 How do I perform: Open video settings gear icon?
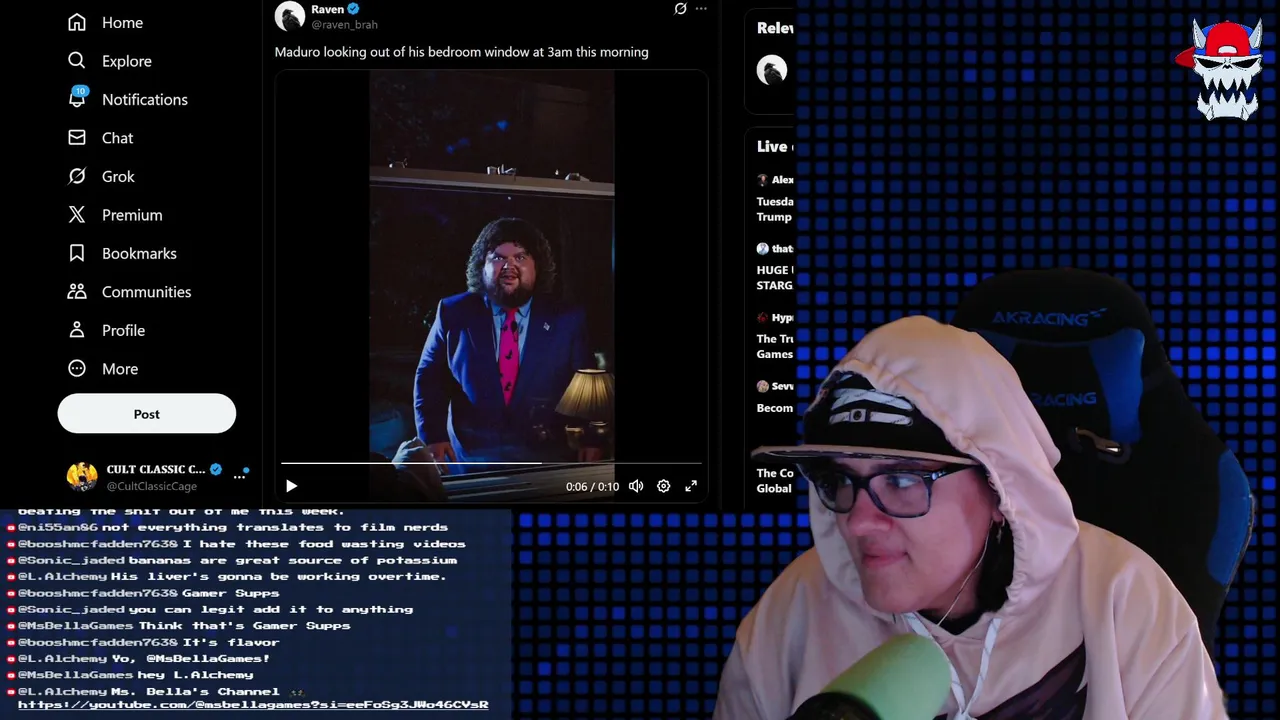pyautogui.click(x=663, y=486)
